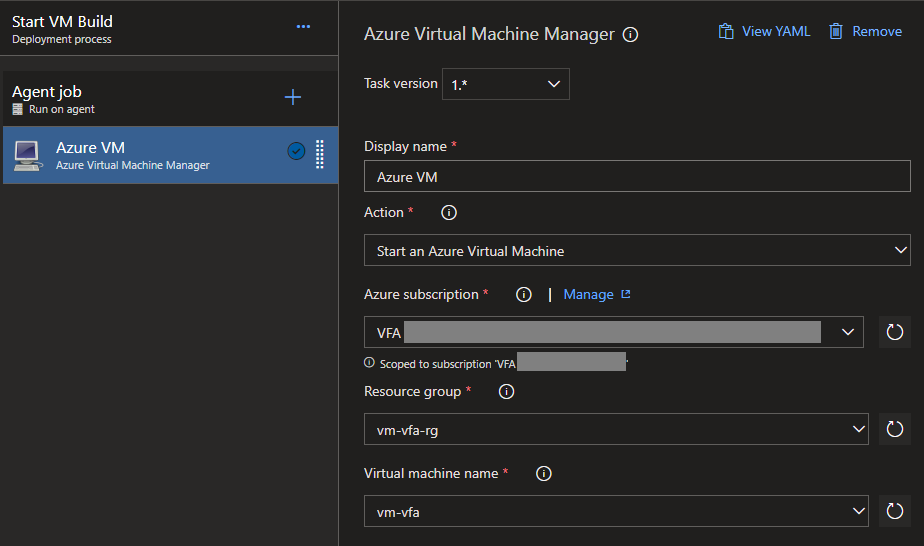Image resolution: width=924 pixels, height=546 pixels.
Task: Open the Resource group dropdown
Action: (616, 429)
